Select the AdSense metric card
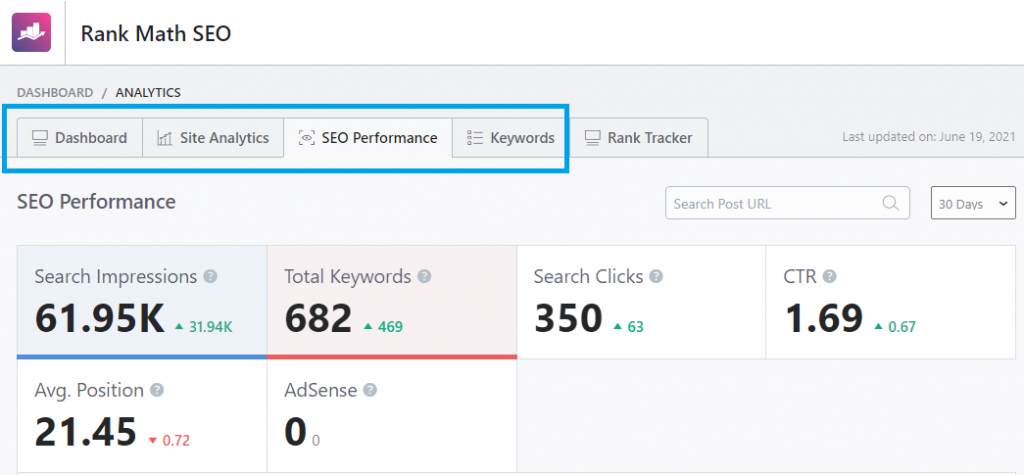Viewport: 1024px width, 475px height. click(392, 416)
